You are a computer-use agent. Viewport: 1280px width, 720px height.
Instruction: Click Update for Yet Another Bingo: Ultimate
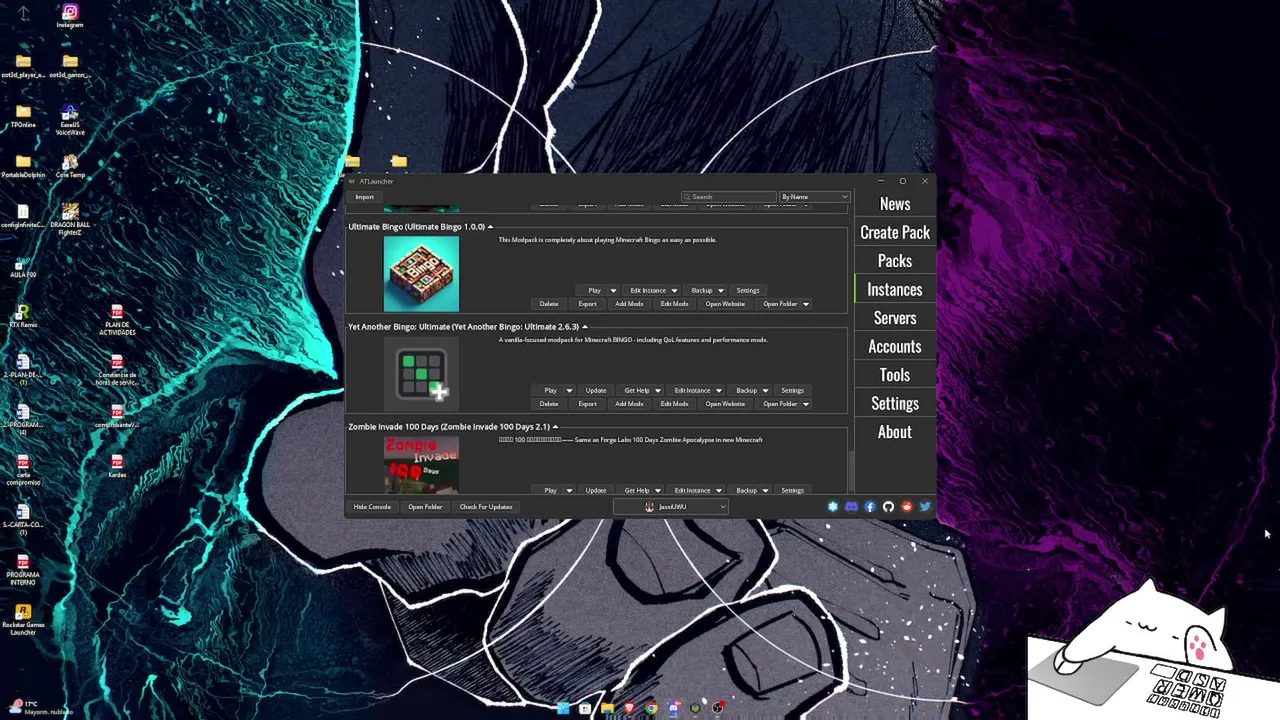click(596, 391)
